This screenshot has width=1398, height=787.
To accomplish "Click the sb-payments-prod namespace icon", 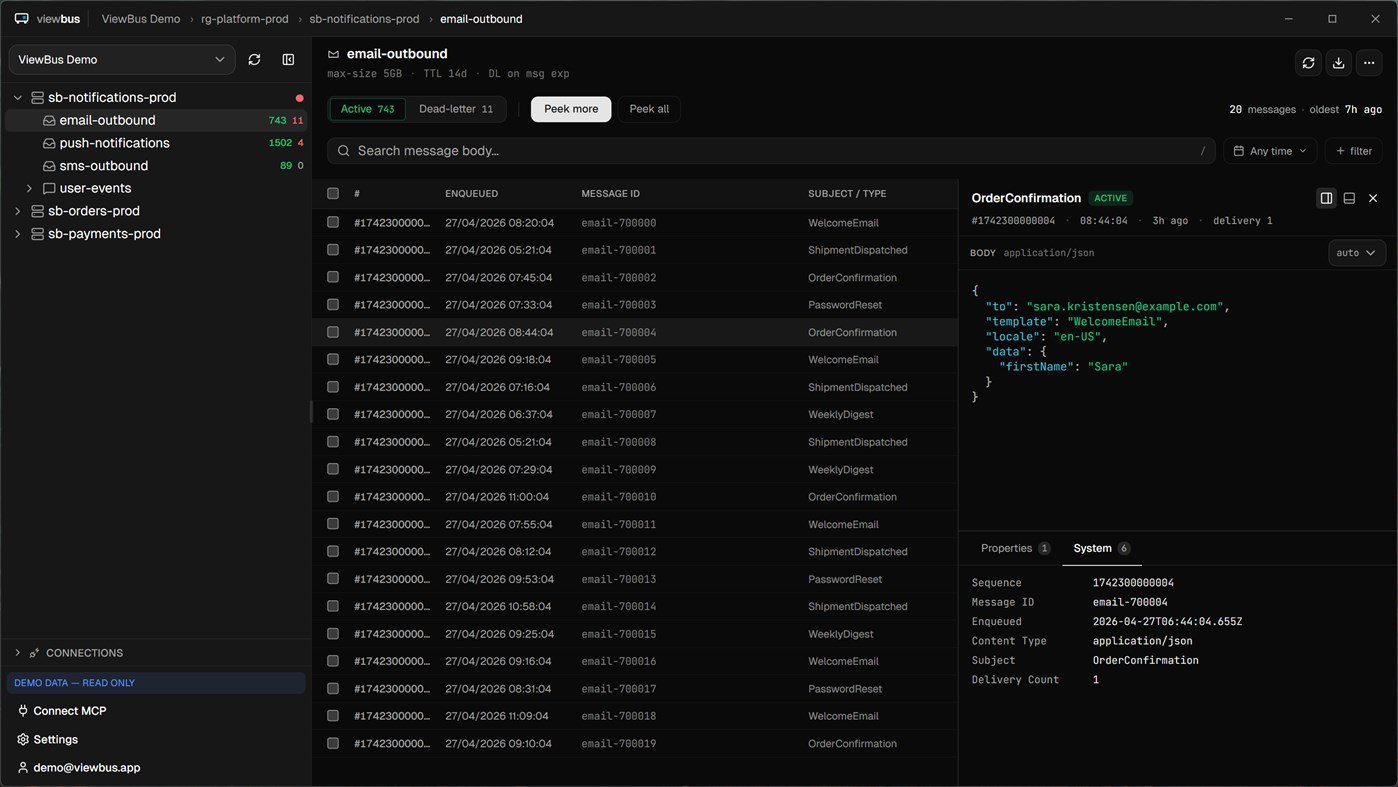I will 37,234.
